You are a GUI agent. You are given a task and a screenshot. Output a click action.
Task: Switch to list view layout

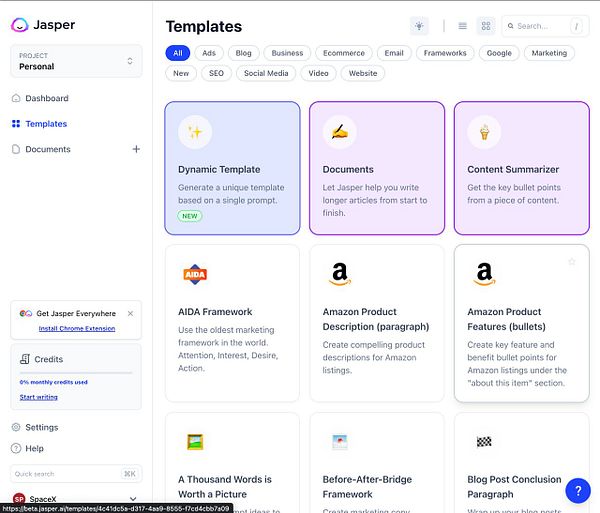[463, 26]
